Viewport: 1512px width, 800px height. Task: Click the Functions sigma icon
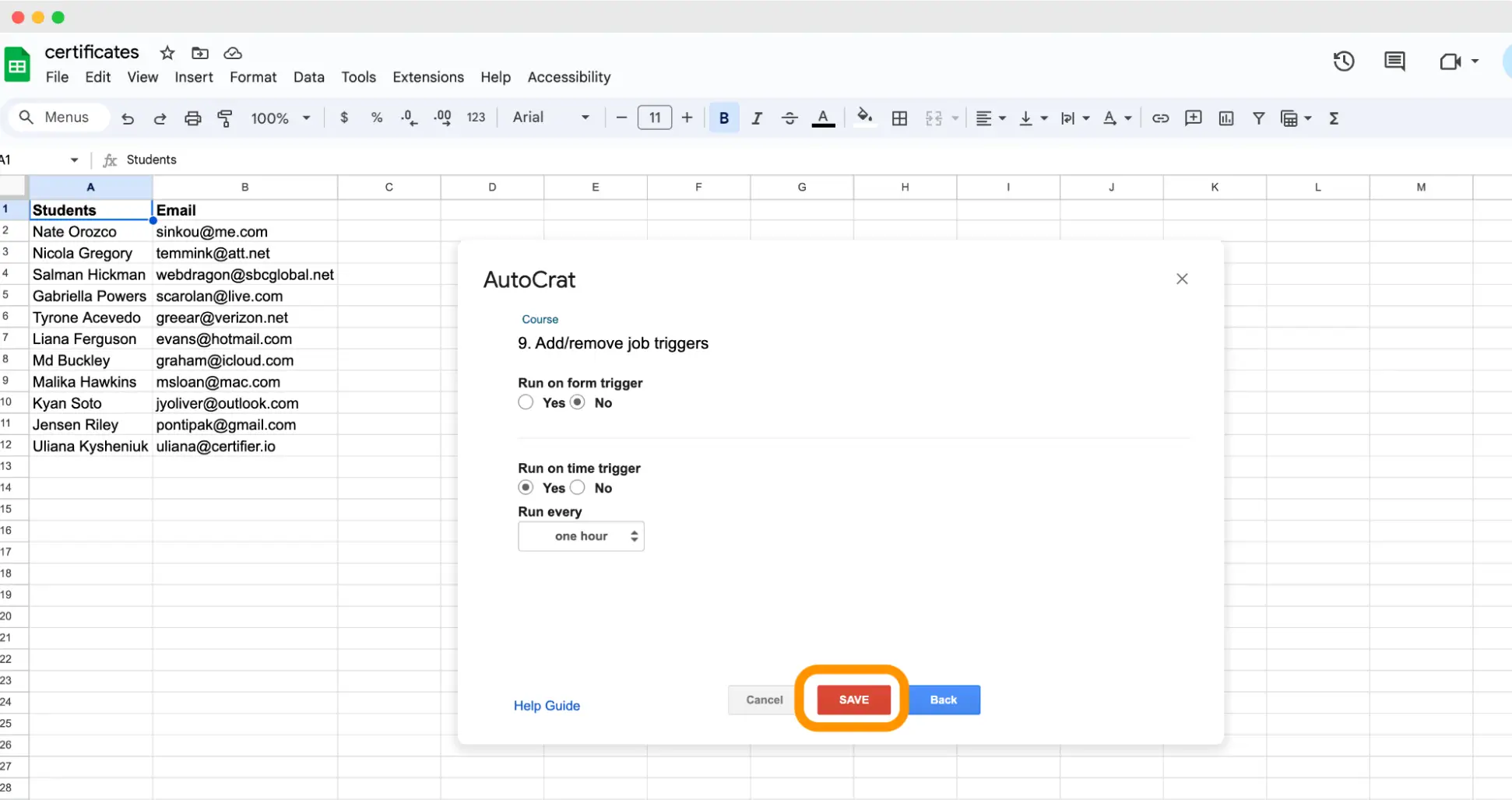(1334, 118)
